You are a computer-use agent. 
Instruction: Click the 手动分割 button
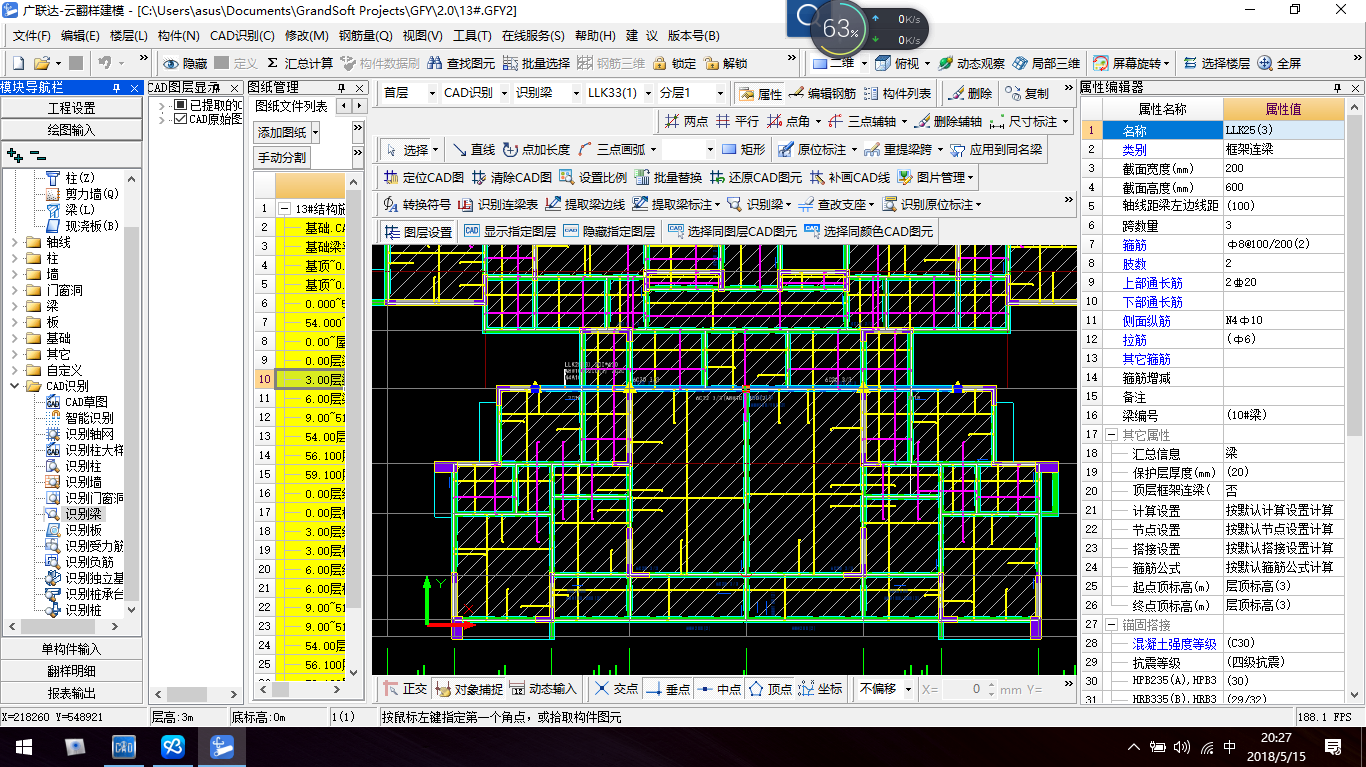[x=282, y=158]
